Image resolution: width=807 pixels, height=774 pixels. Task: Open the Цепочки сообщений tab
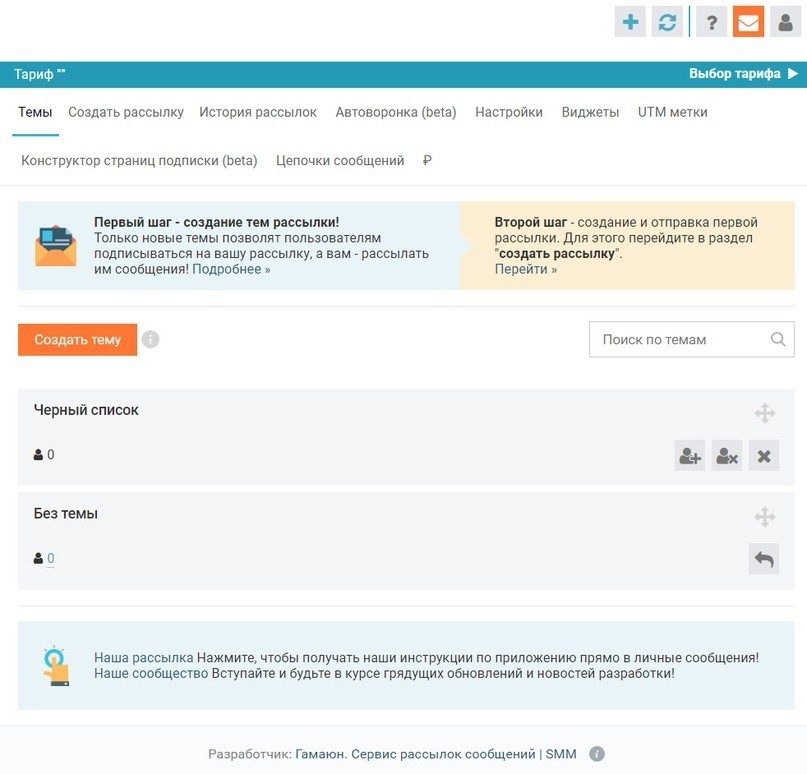pyautogui.click(x=340, y=161)
